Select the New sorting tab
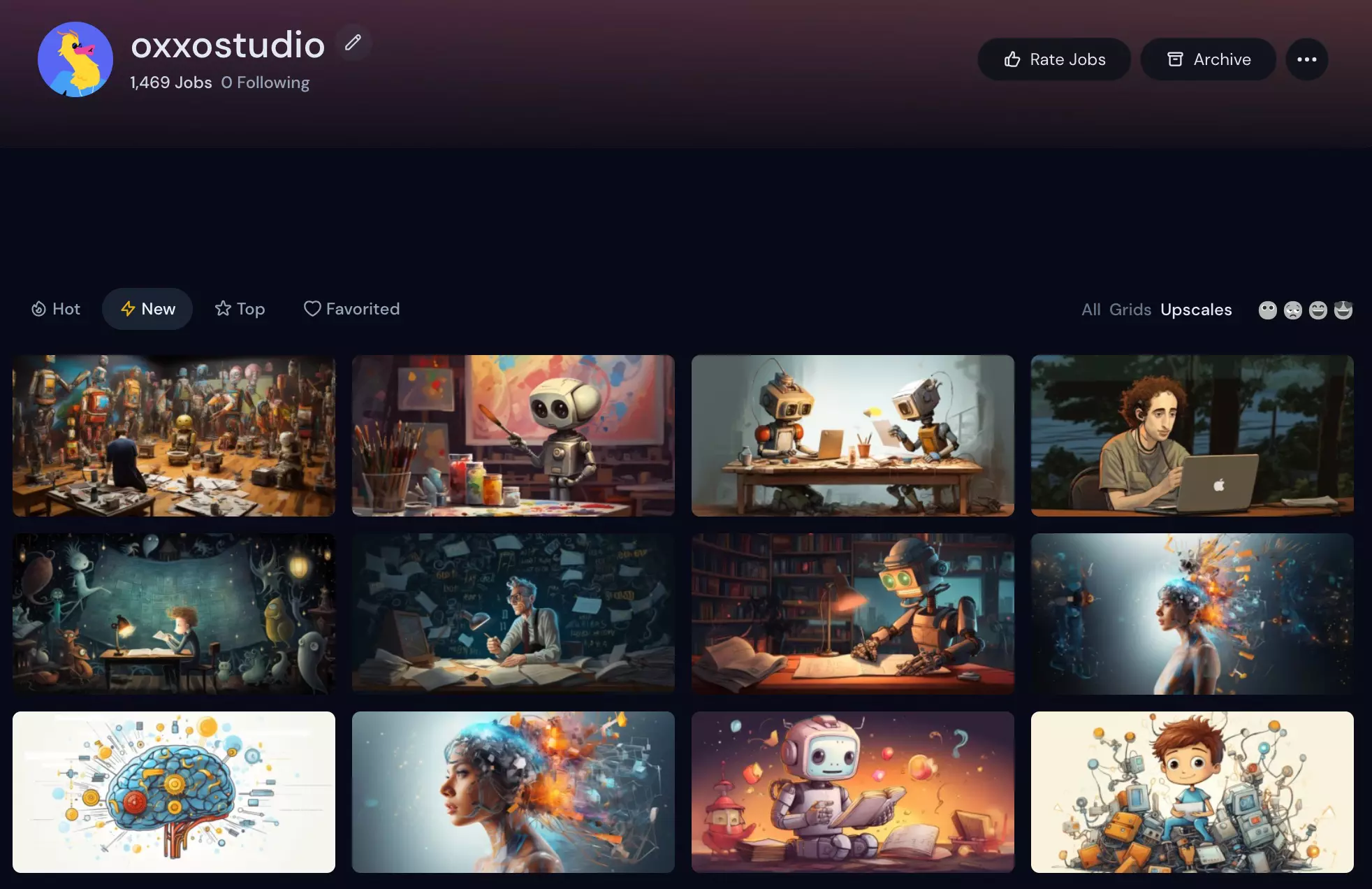This screenshot has width=1372, height=889. click(x=147, y=309)
